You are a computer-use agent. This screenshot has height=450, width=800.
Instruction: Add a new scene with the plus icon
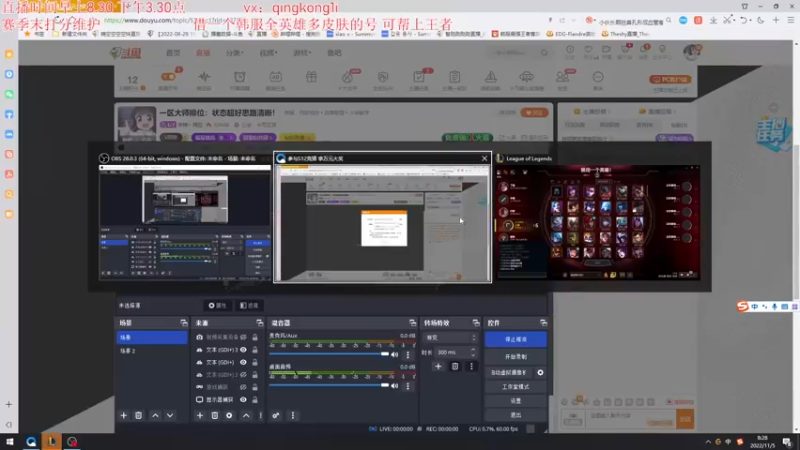pos(123,415)
